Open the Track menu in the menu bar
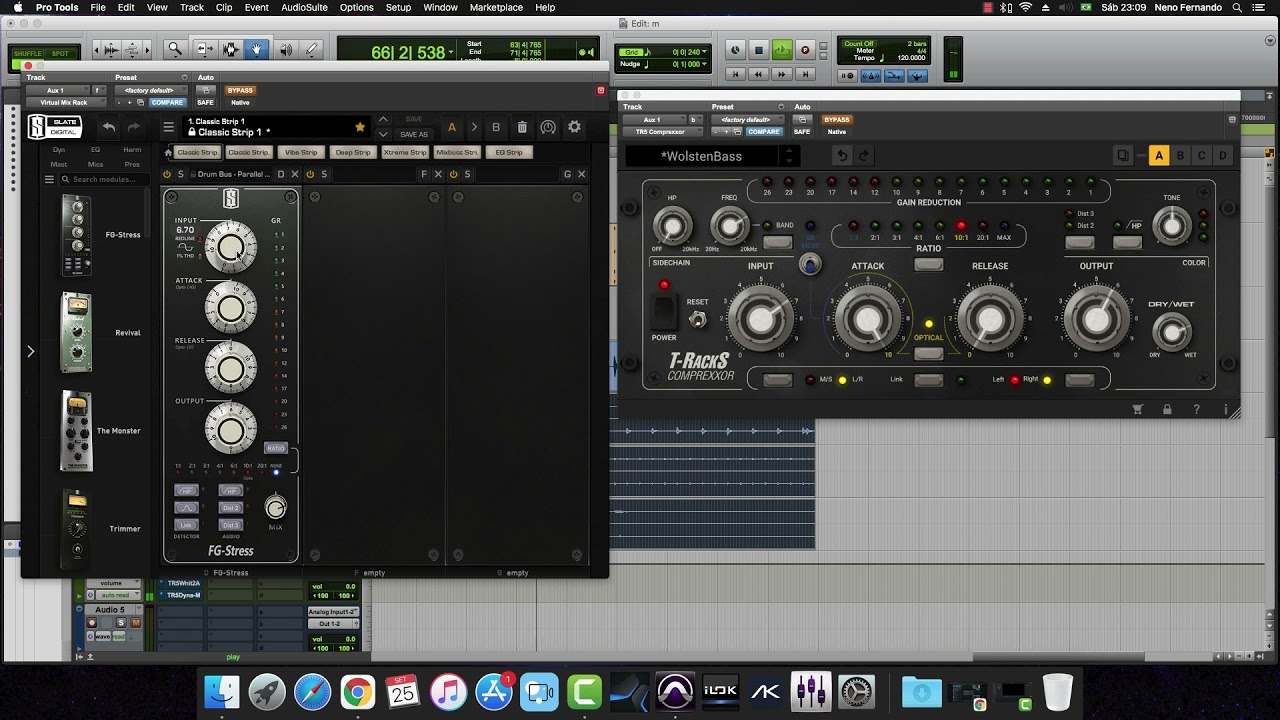This screenshot has height=720, width=1280. [192, 7]
